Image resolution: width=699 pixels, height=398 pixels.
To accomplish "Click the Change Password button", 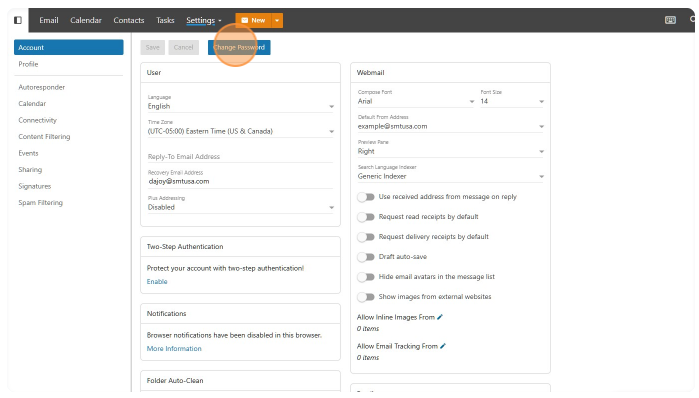I will click(x=239, y=47).
